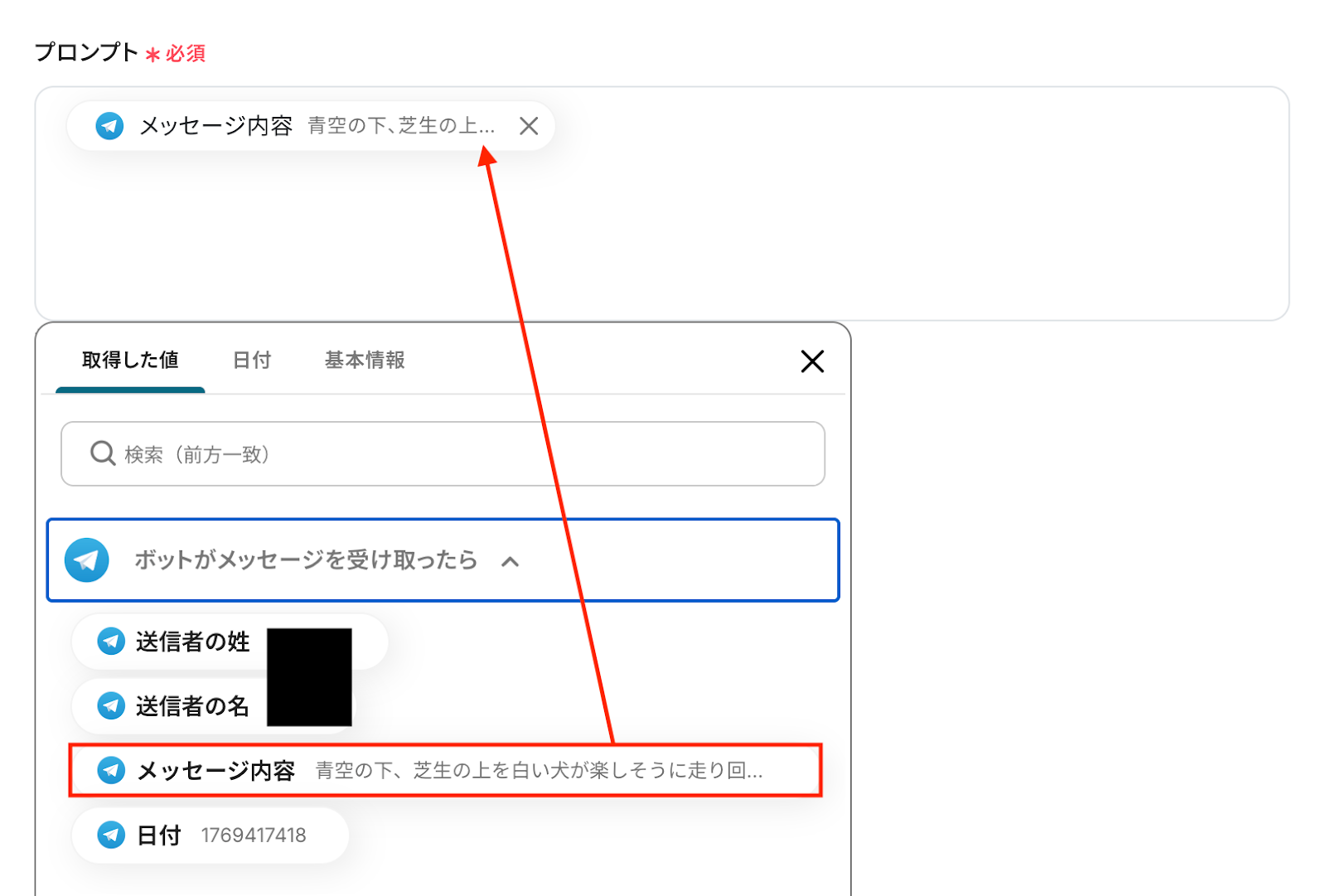Click the Telegram icon next to 日付 1769417418
The image size is (1326, 896).
point(111,835)
